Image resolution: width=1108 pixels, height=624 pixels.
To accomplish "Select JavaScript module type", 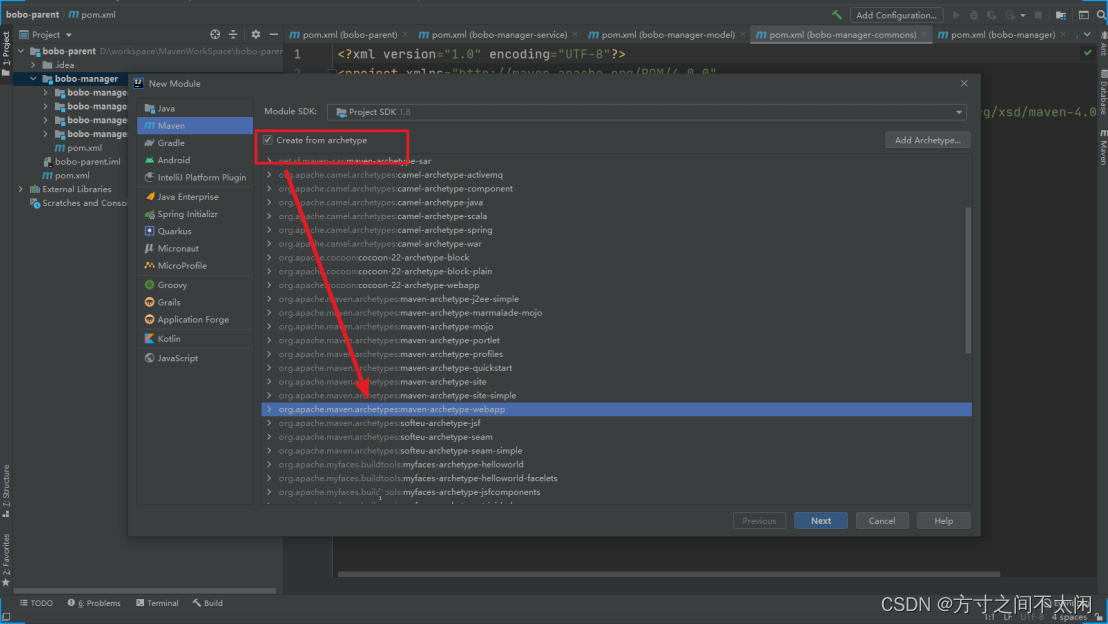I will [x=195, y=358].
